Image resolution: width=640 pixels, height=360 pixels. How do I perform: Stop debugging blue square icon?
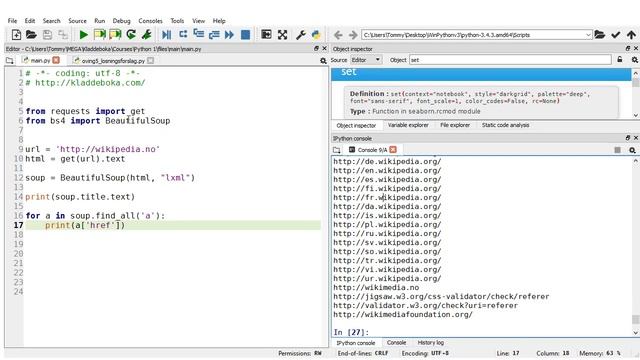click(245, 35)
